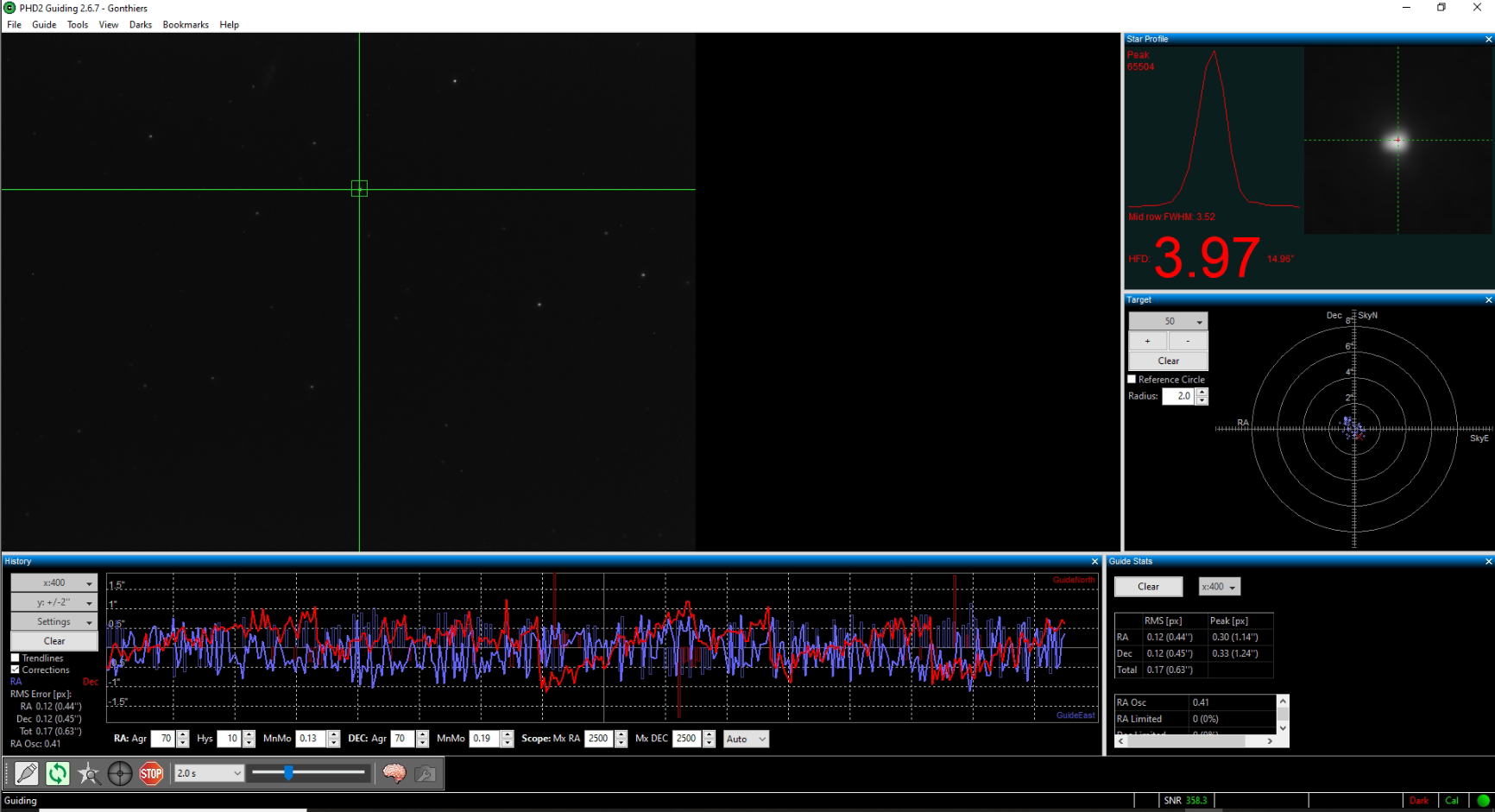This screenshot has width=1495, height=812.
Task: Open the Darks menu
Action: [141, 25]
